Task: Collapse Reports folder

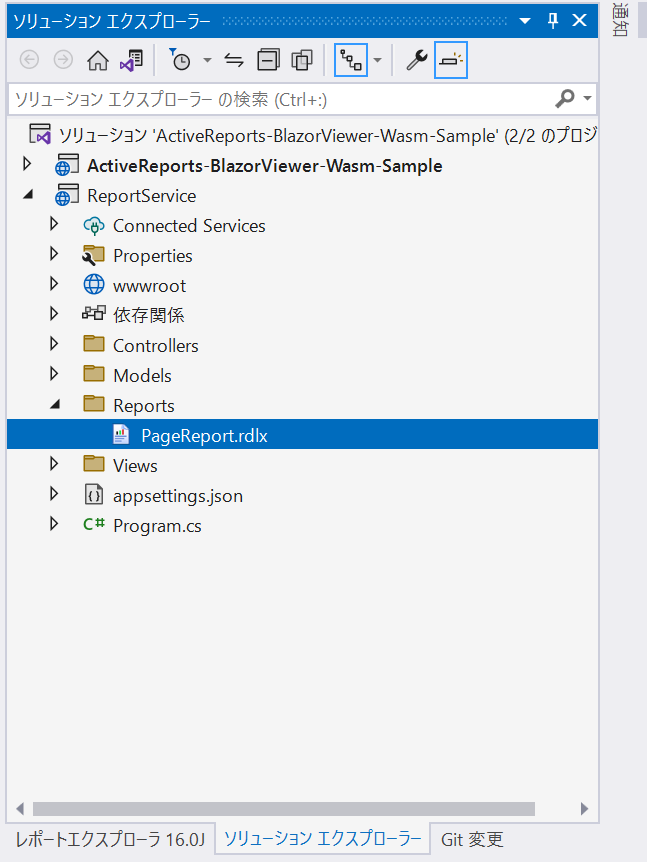Action: tap(55, 404)
